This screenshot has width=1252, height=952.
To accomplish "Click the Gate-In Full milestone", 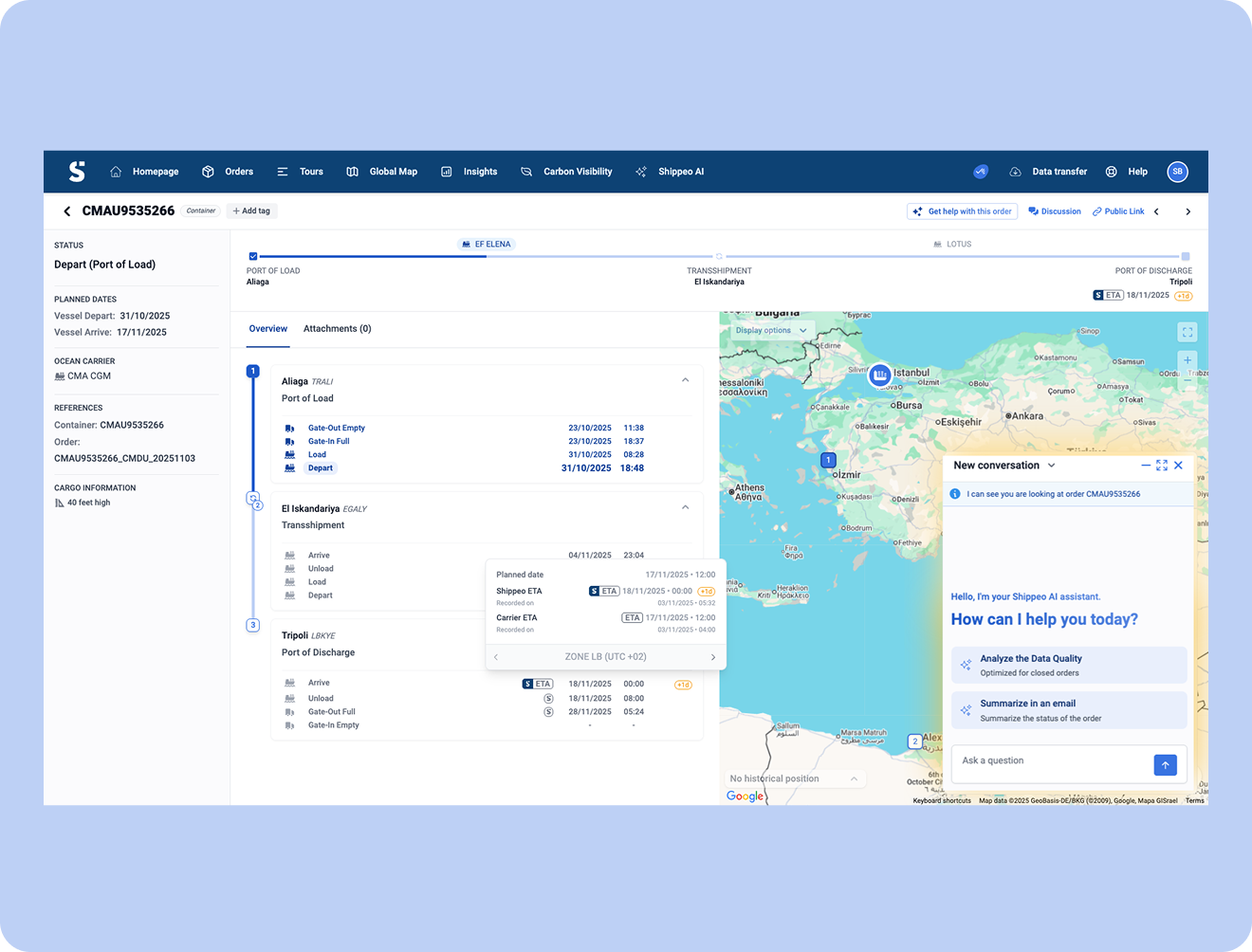I will [328, 441].
